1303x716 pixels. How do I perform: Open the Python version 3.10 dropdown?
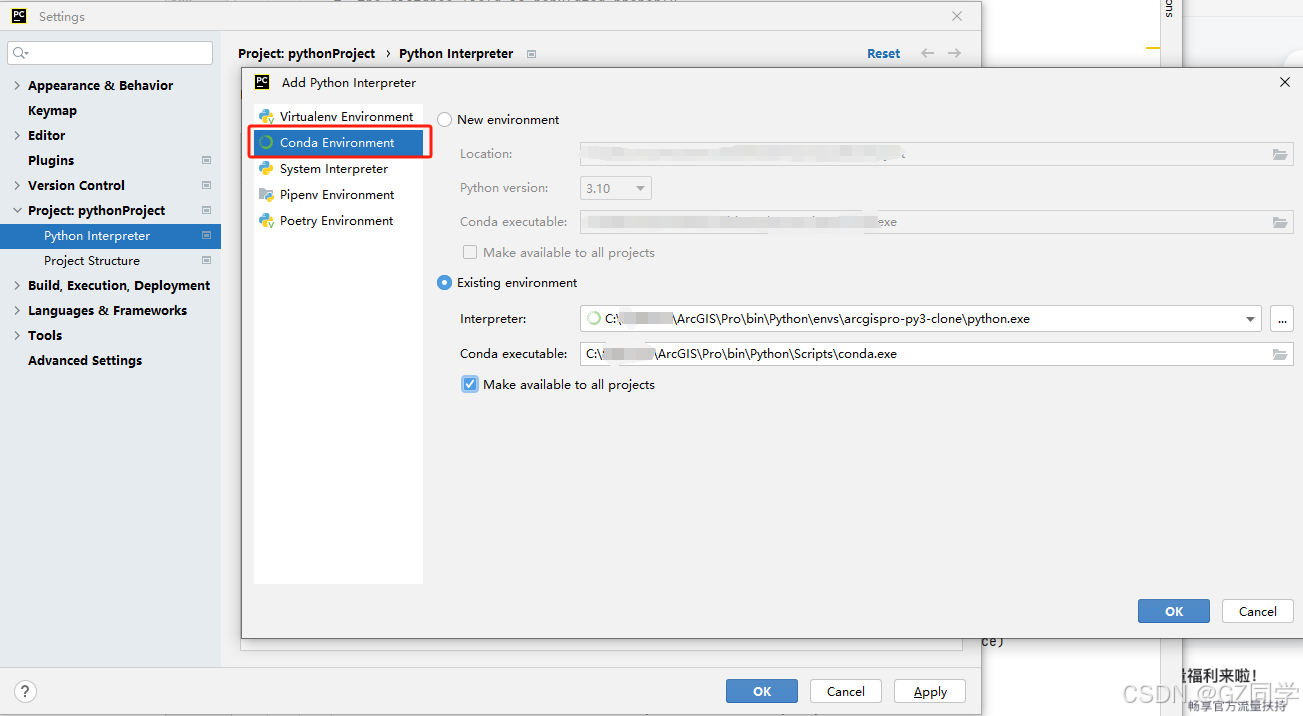click(x=616, y=188)
